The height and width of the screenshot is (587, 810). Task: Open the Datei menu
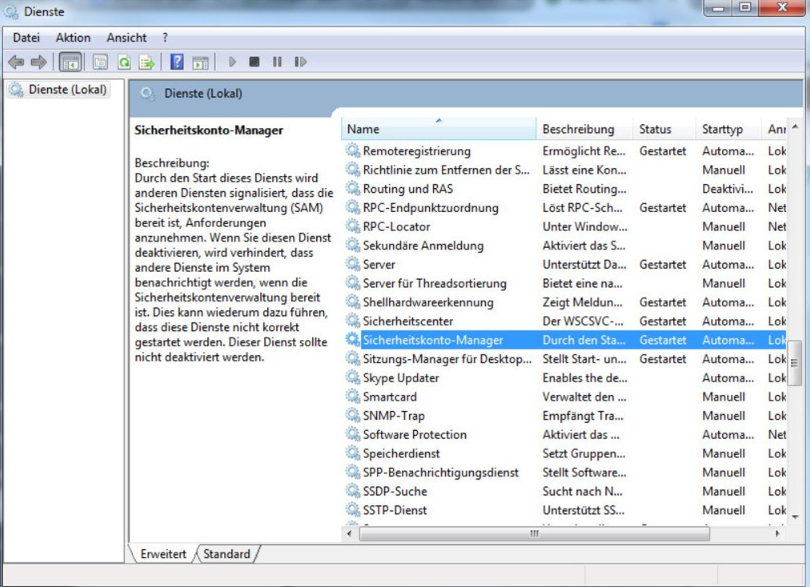(26, 38)
